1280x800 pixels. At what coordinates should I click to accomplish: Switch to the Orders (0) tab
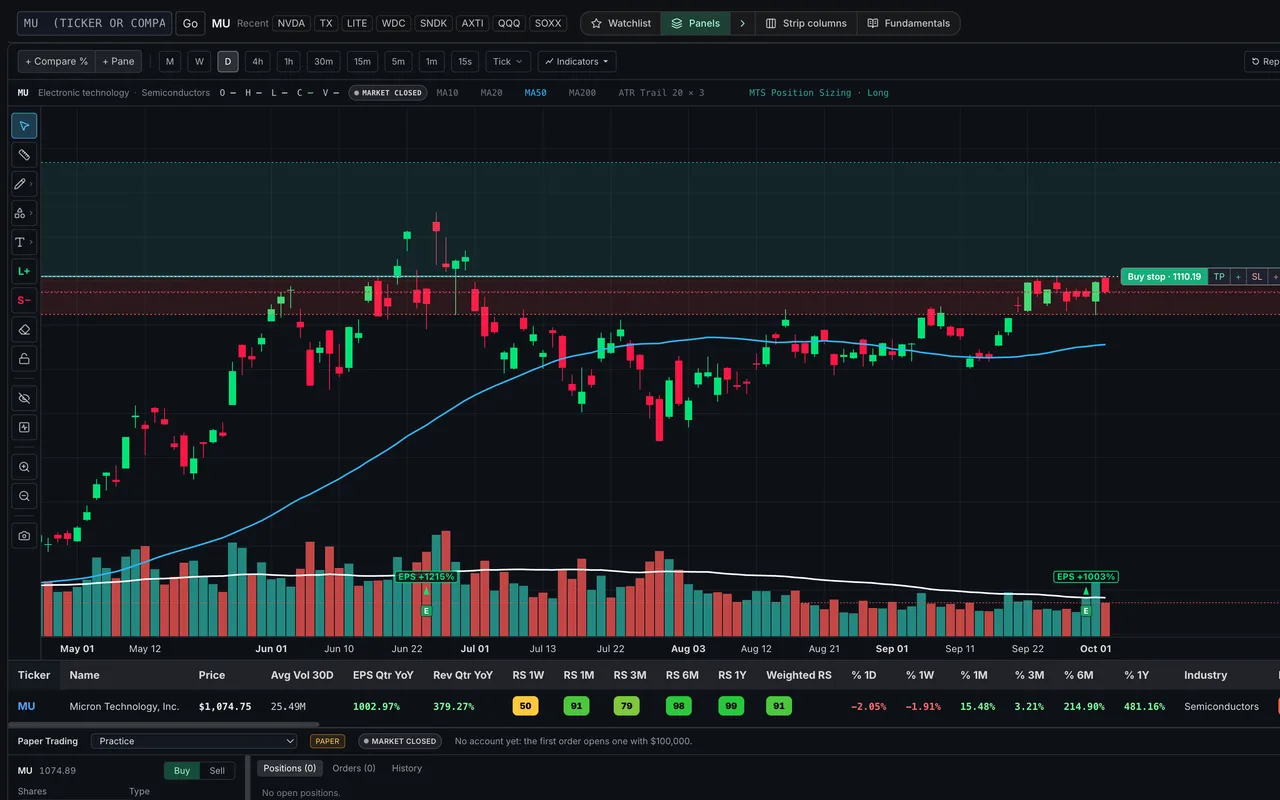click(x=354, y=768)
